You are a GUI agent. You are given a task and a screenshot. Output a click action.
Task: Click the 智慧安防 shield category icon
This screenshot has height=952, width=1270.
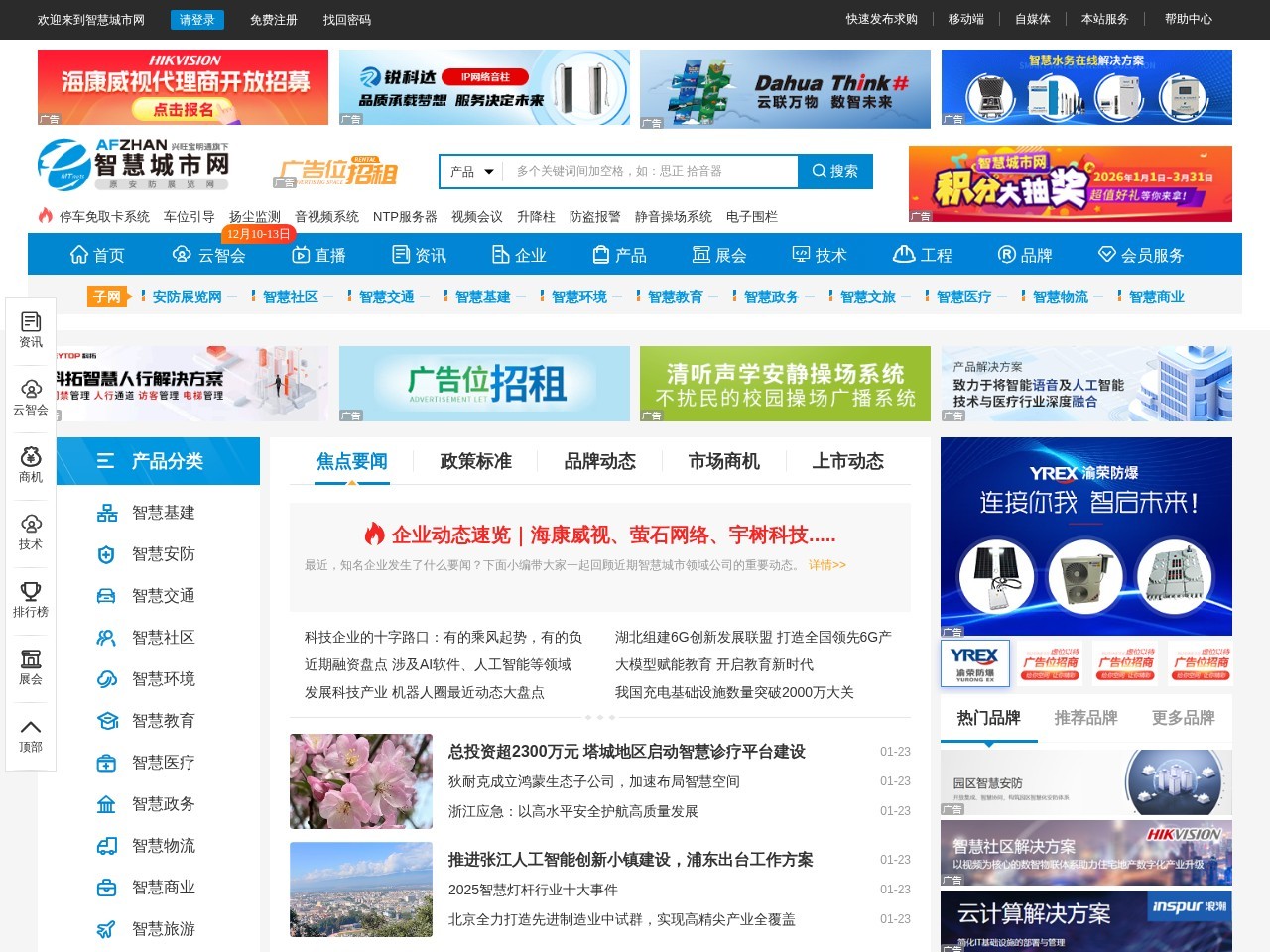pos(107,554)
